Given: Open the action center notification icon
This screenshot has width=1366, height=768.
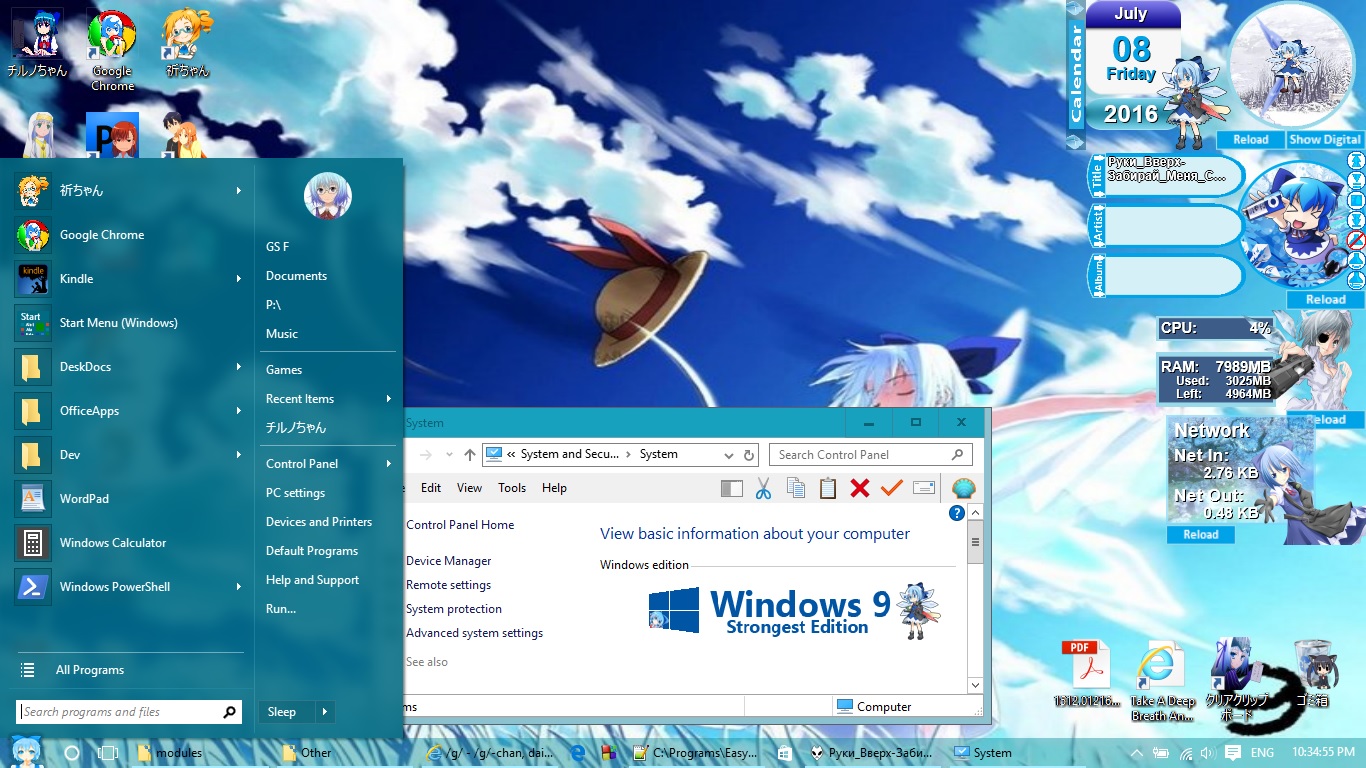Looking at the screenshot, I should 1233,752.
